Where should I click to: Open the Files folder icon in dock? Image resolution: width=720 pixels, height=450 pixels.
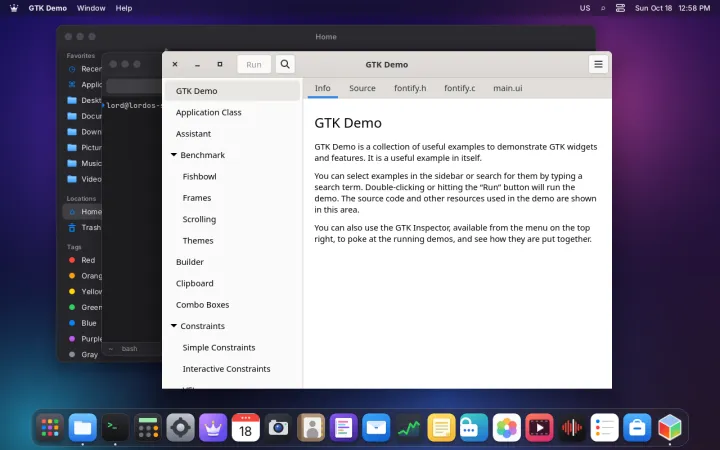[83, 428]
